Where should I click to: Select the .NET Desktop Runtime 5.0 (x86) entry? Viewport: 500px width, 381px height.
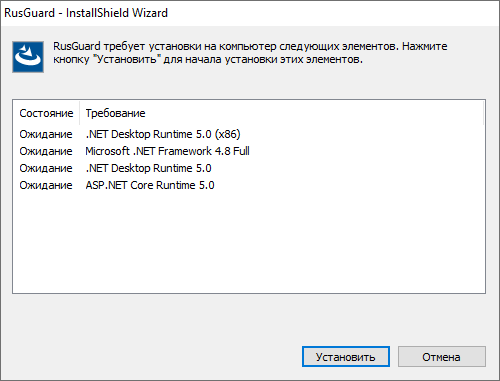click(x=163, y=134)
